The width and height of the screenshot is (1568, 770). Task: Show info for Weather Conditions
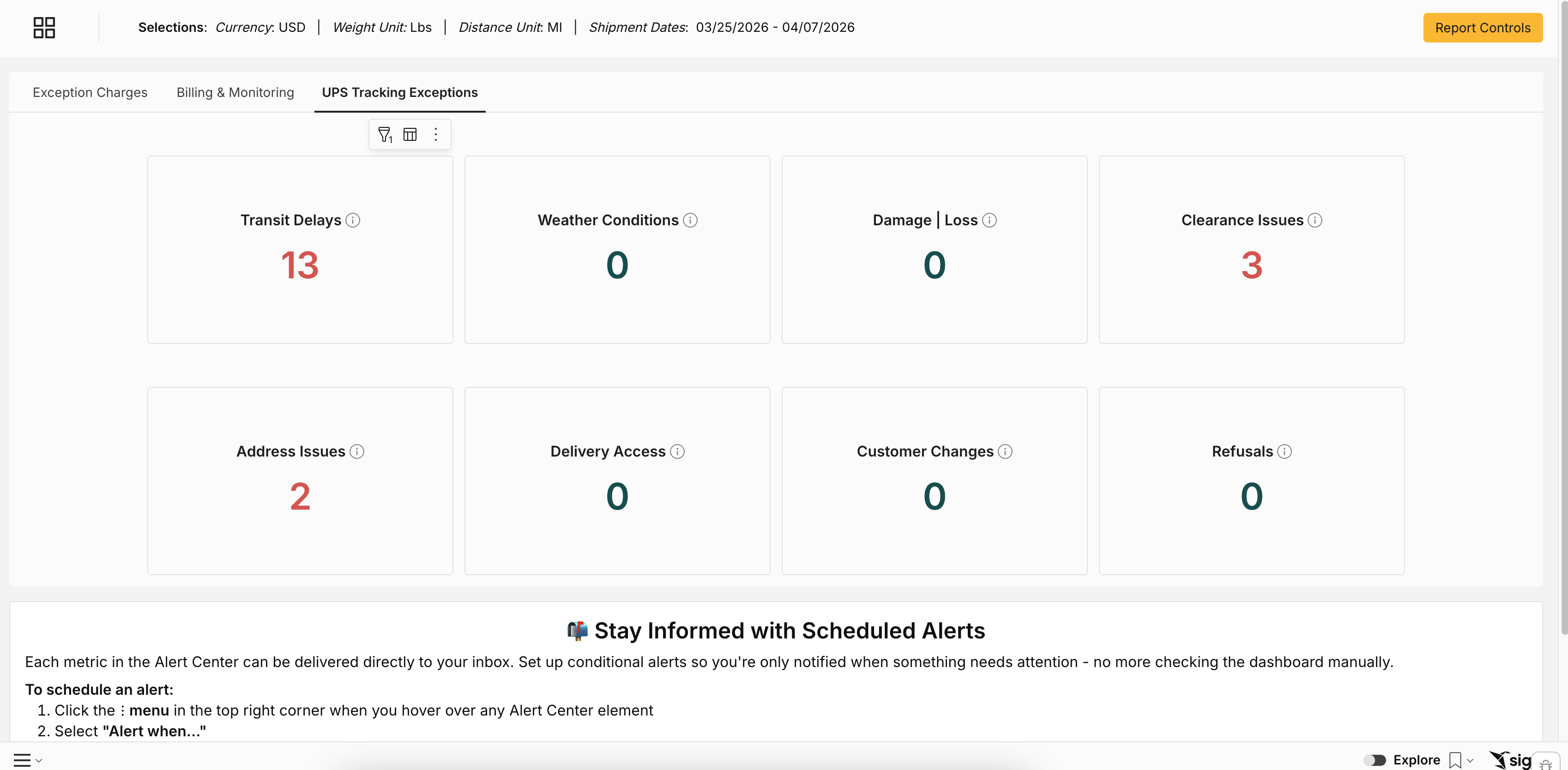point(690,220)
